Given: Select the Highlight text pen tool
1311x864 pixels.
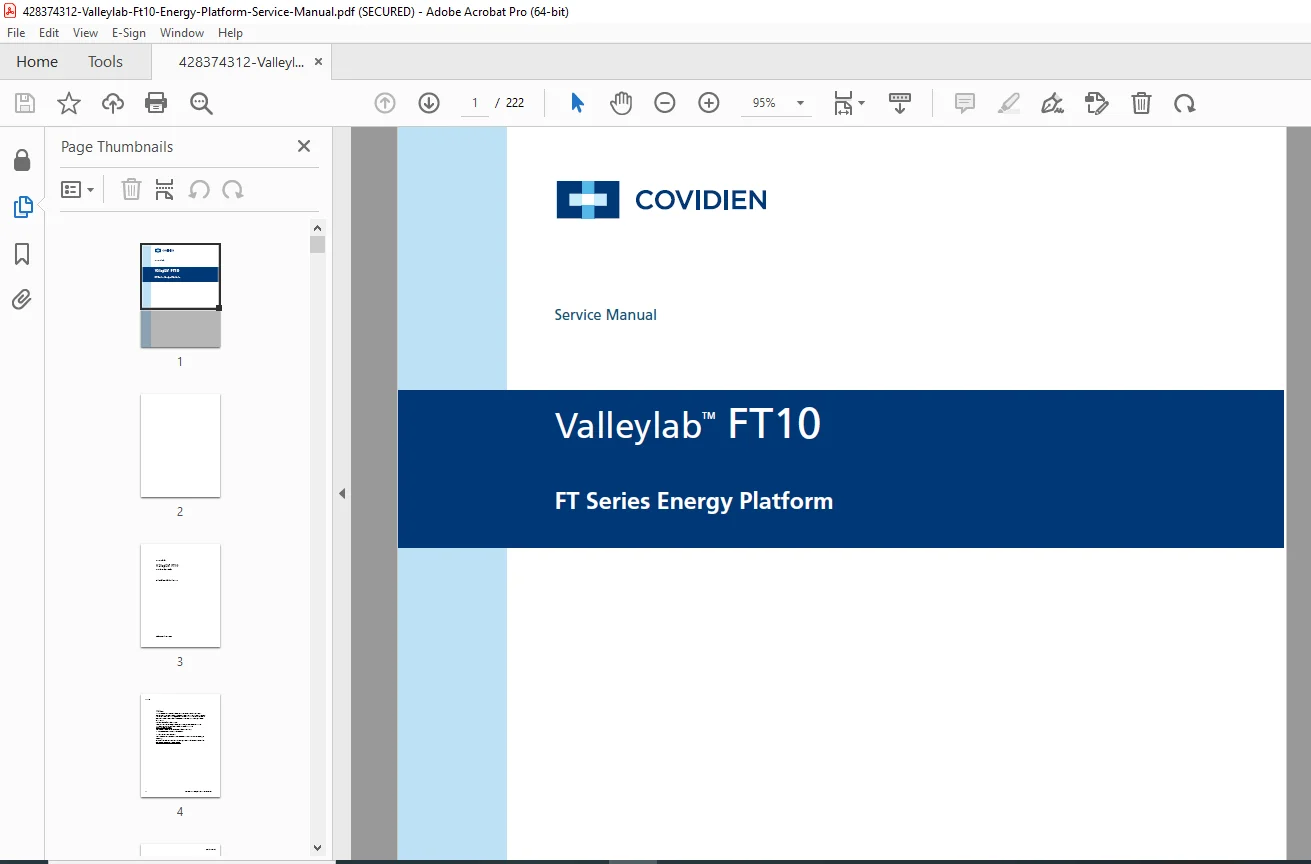Looking at the screenshot, I should [1009, 103].
